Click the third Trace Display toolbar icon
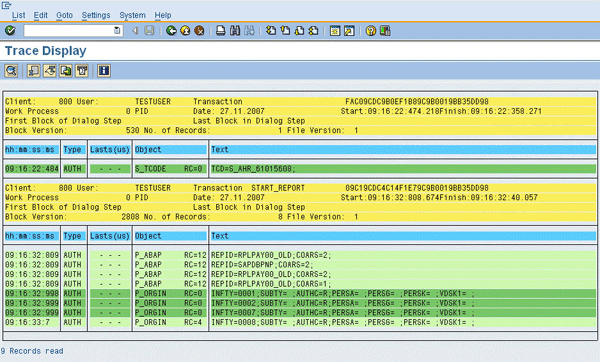Image resolution: width=600 pixels, height=362 pixels. 50,71
